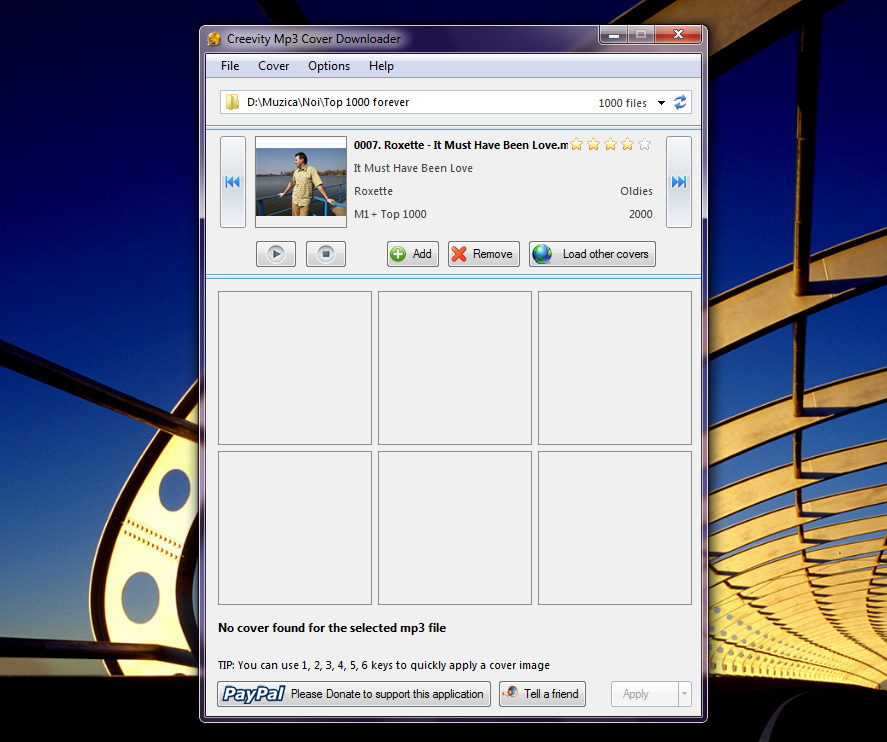This screenshot has width=887, height=742.
Task: Close the Creevity Mp3 Cover Downloader window
Action: (678, 34)
